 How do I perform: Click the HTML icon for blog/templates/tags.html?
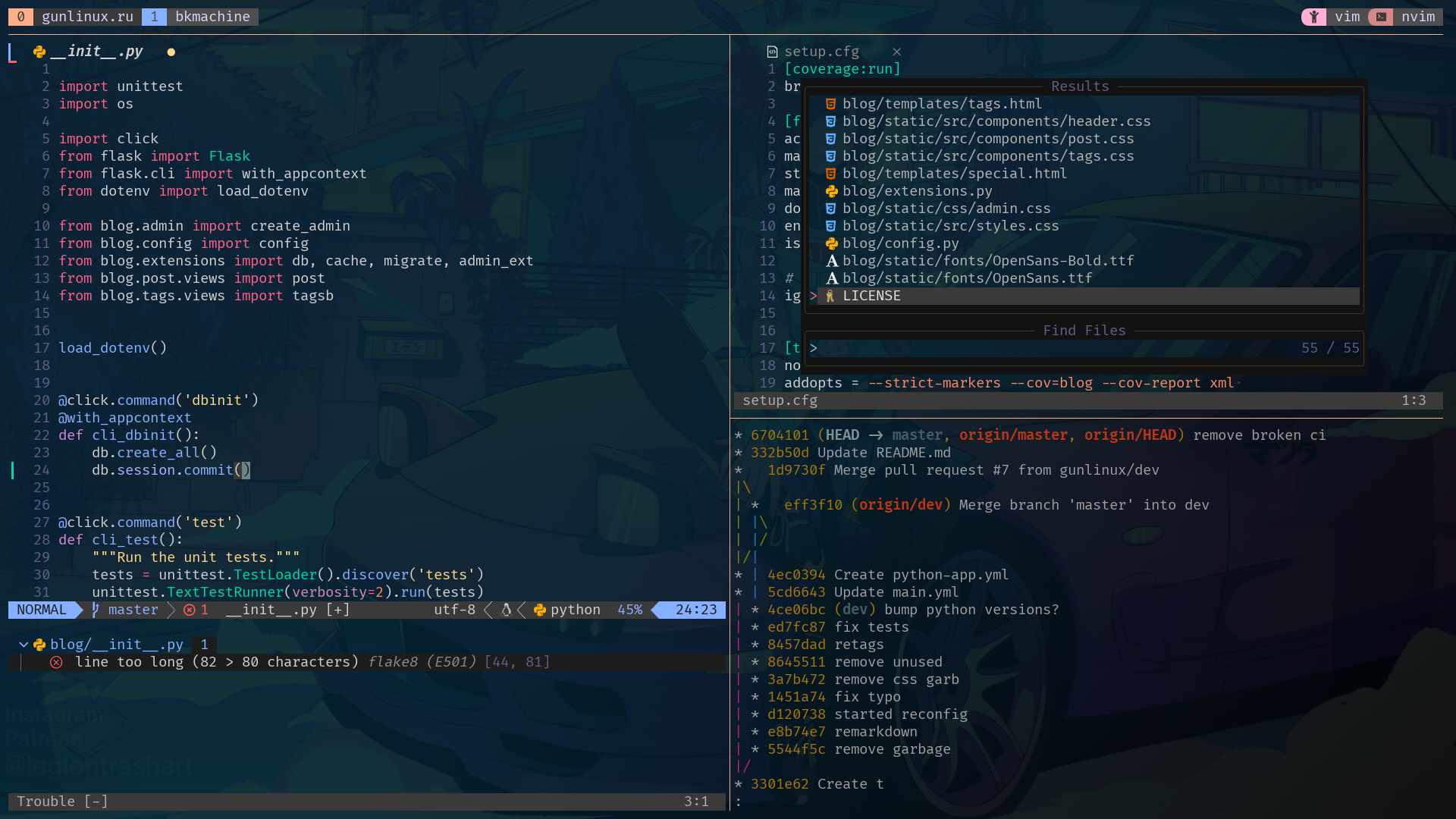click(x=830, y=104)
